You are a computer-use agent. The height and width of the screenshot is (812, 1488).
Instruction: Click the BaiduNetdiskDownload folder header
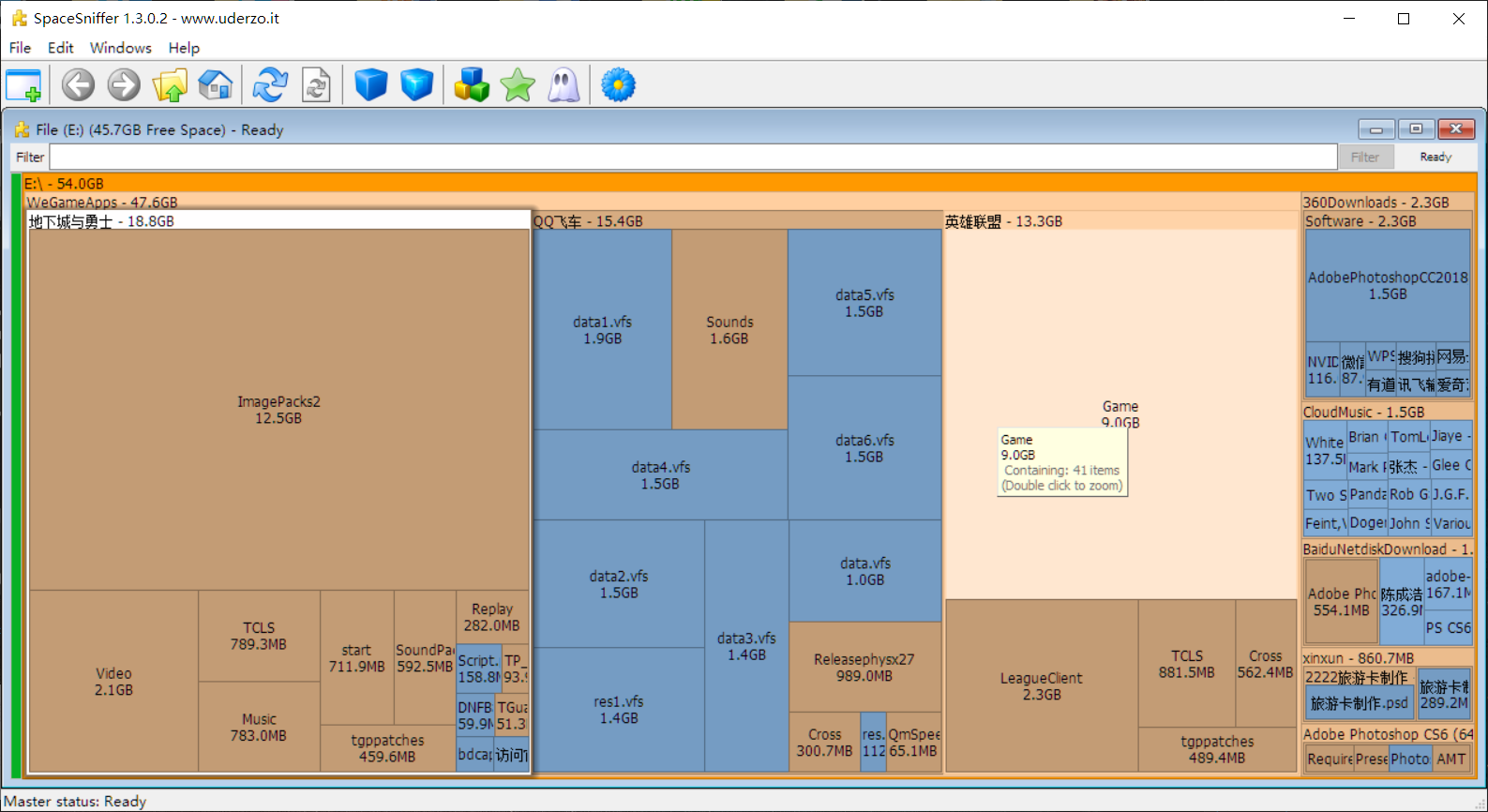1388,549
